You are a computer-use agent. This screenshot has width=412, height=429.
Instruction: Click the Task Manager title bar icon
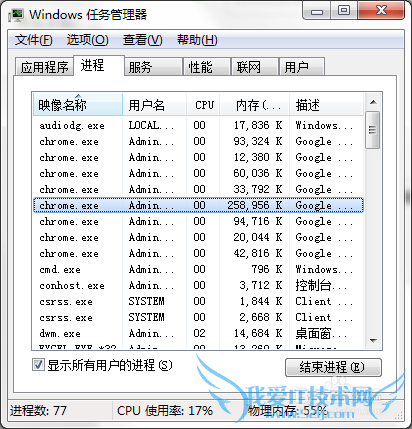pyautogui.click(x=16, y=15)
